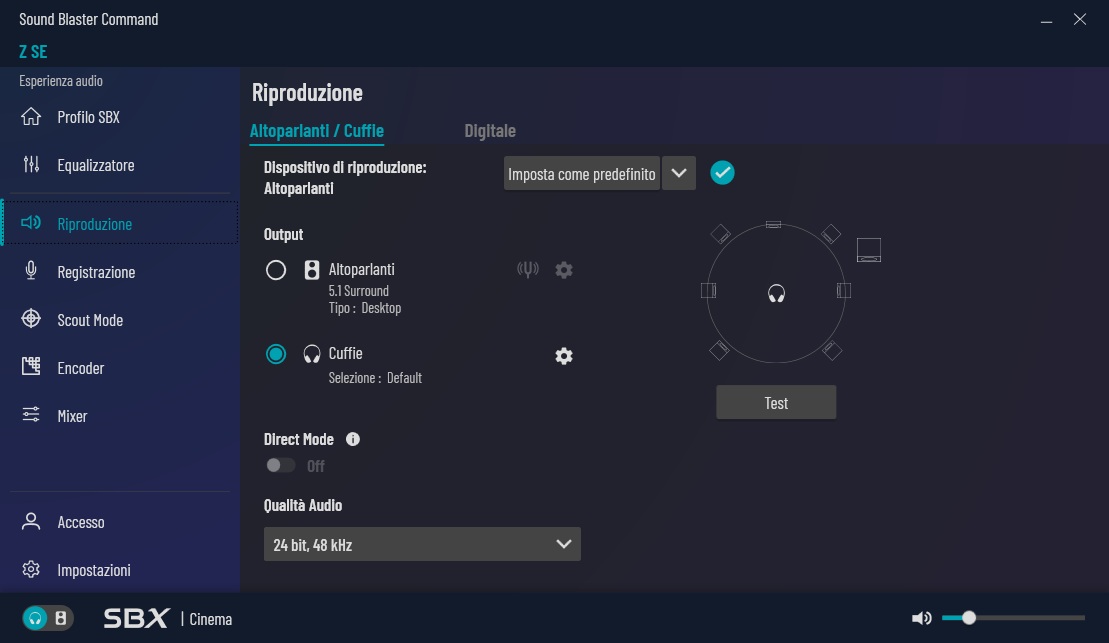Click the Impostazioni label
This screenshot has width=1109, height=643.
pyautogui.click(x=94, y=570)
